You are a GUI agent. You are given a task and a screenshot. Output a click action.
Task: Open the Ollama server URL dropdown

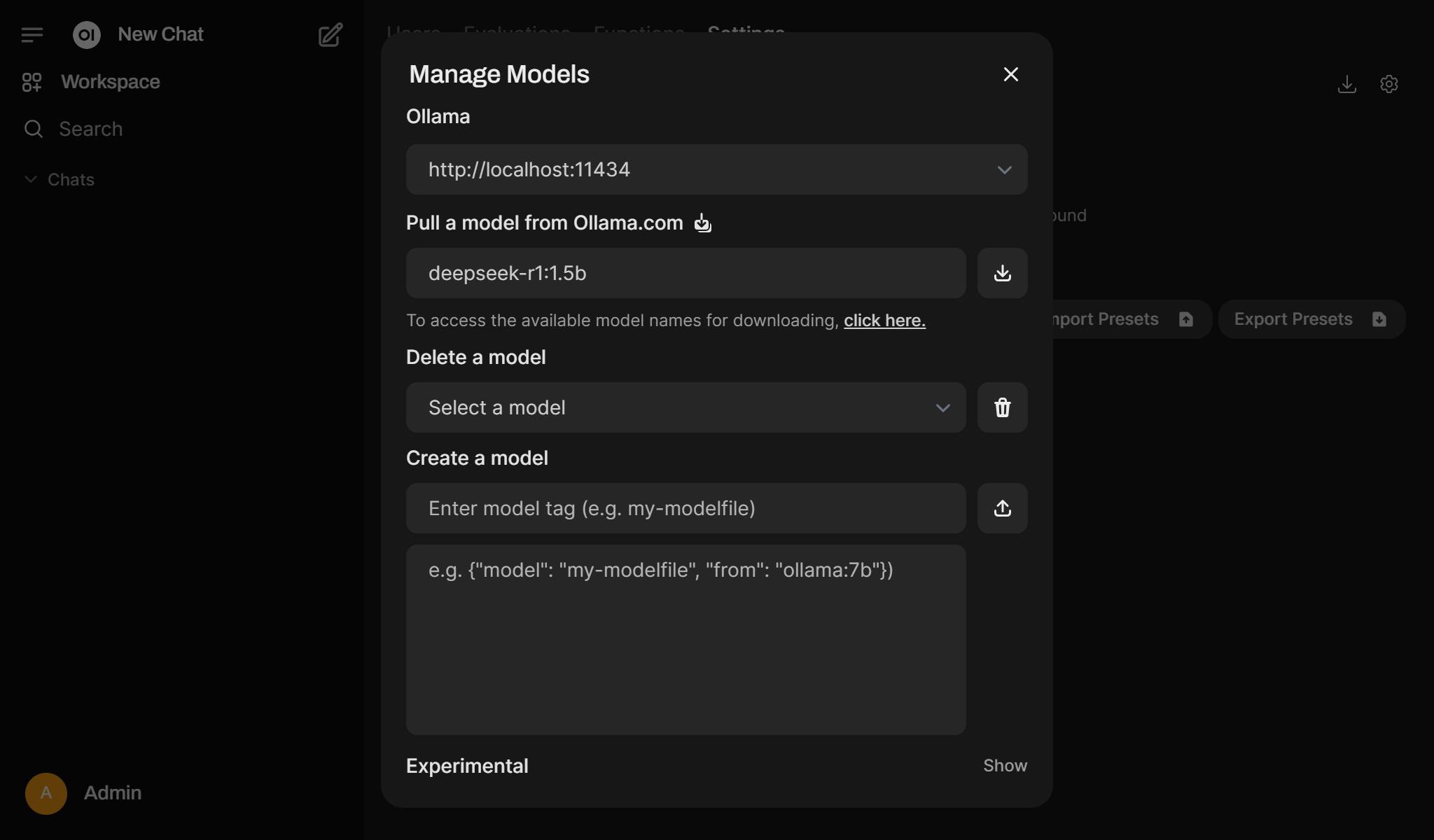(x=716, y=169)
